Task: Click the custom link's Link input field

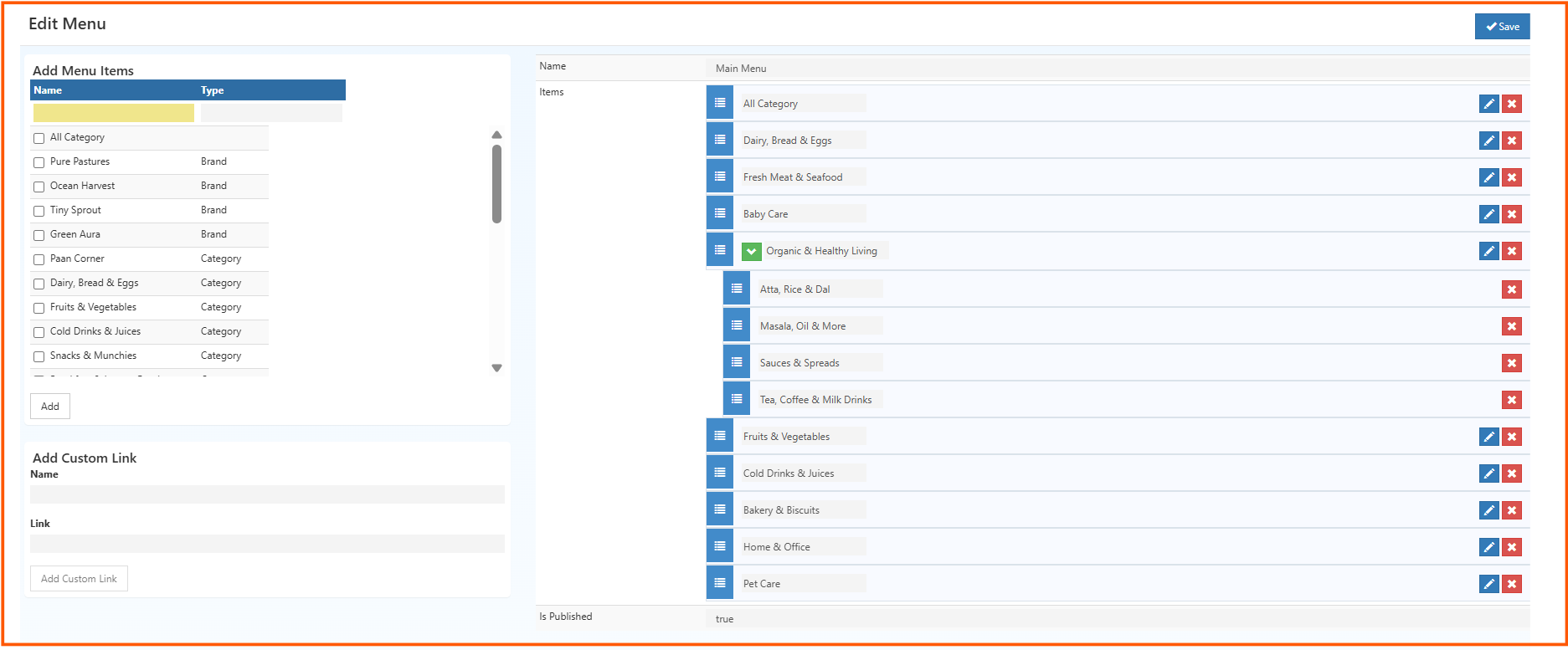Action: click(267, 544)
